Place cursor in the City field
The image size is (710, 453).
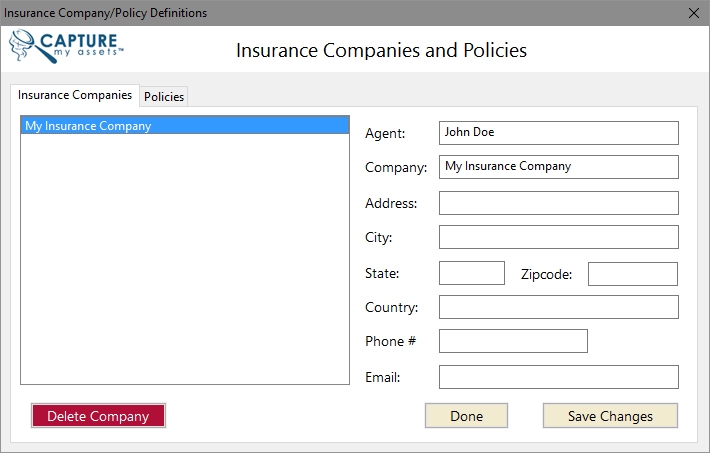click(x=558, y=237)
